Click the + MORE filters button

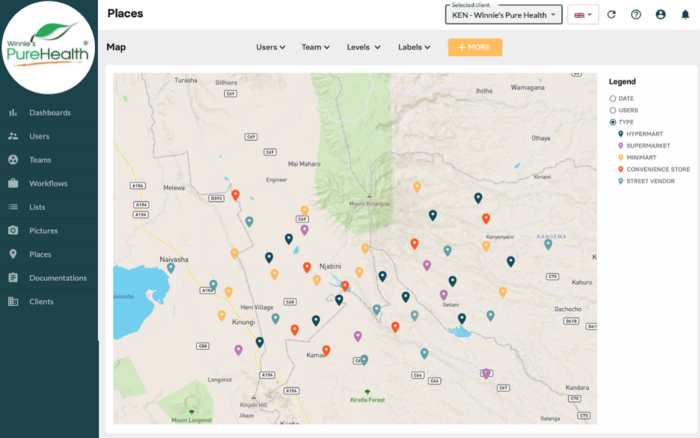coord(475,47)
